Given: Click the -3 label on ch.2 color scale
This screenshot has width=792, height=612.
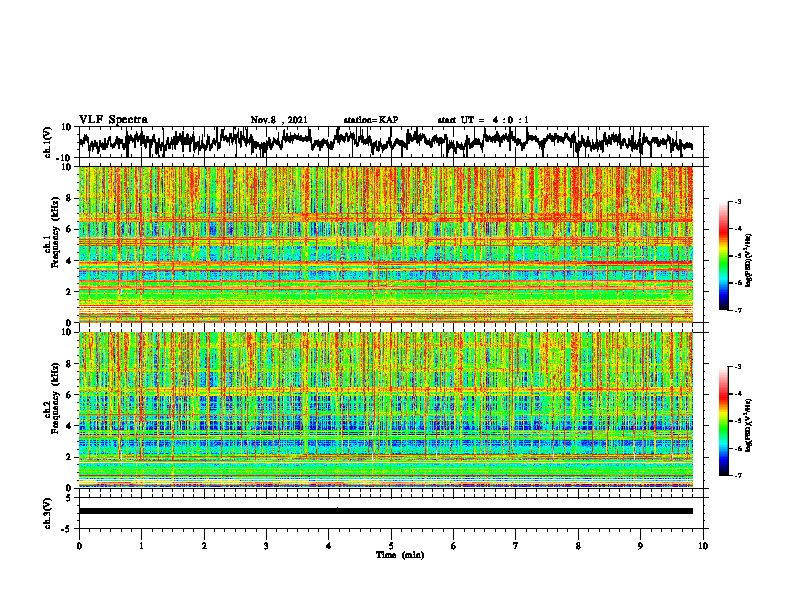Looking at the screenshot, I should 738,366.
